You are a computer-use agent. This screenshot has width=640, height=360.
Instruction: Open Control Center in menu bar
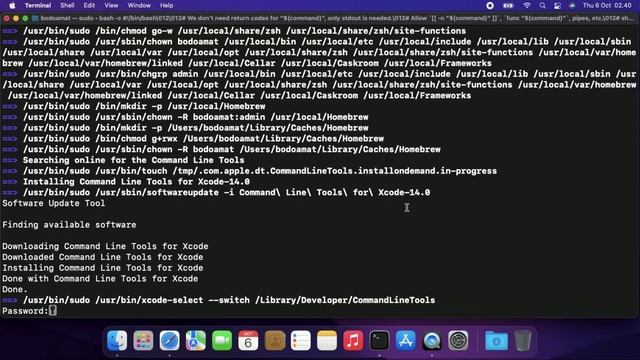coord(557,5)
